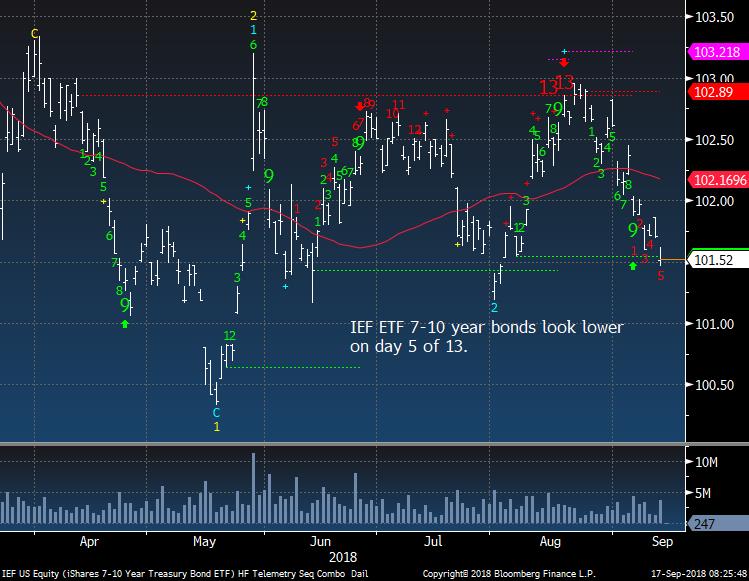This screenshot has height=581, width=749.
Task: Select the Apr month label
Action: click(x=89, y=541)
